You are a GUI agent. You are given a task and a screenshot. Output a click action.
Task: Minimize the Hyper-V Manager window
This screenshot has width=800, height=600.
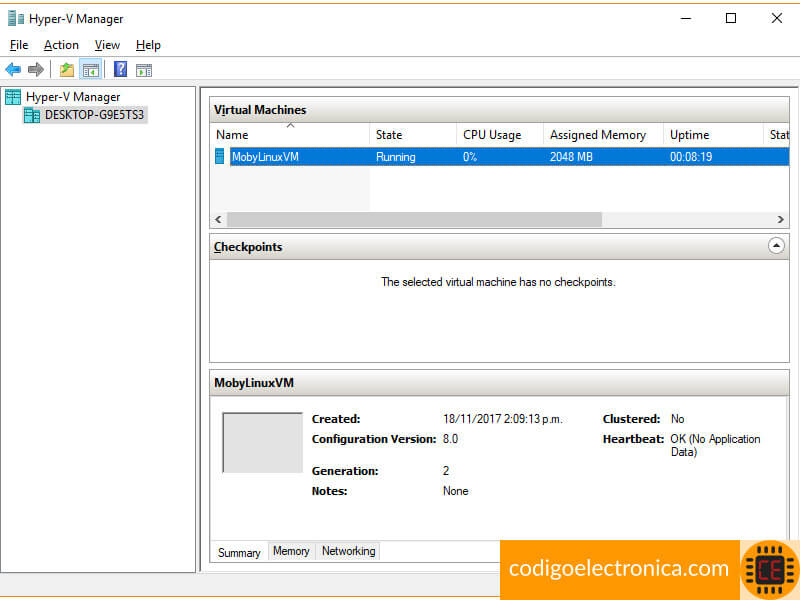click(x=686, y=18)
